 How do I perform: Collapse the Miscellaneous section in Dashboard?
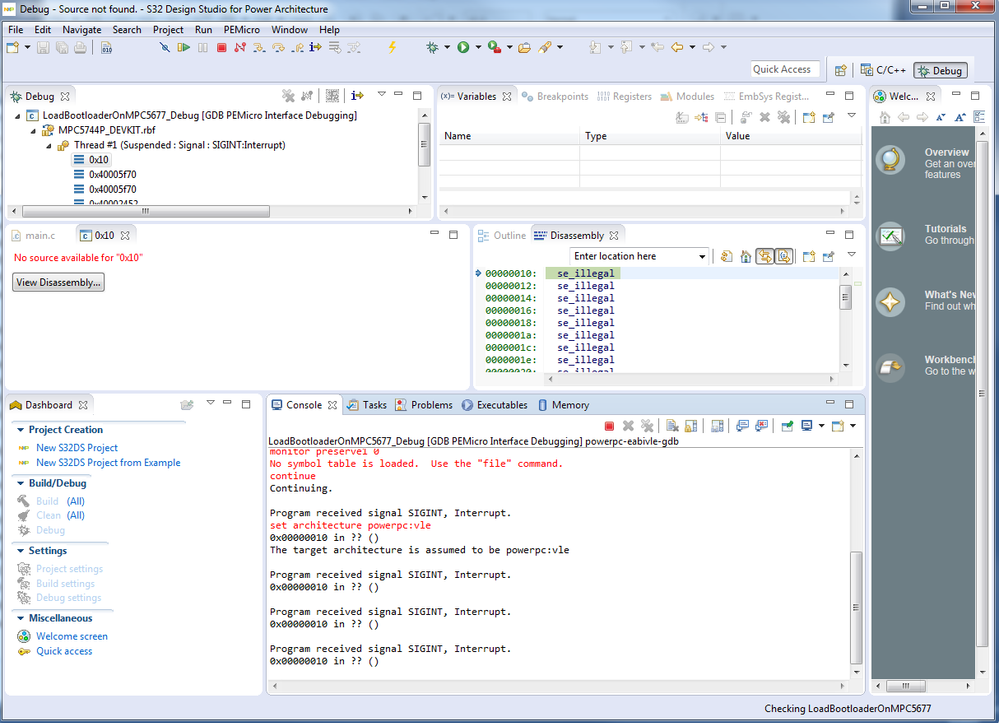pos(20,619)
